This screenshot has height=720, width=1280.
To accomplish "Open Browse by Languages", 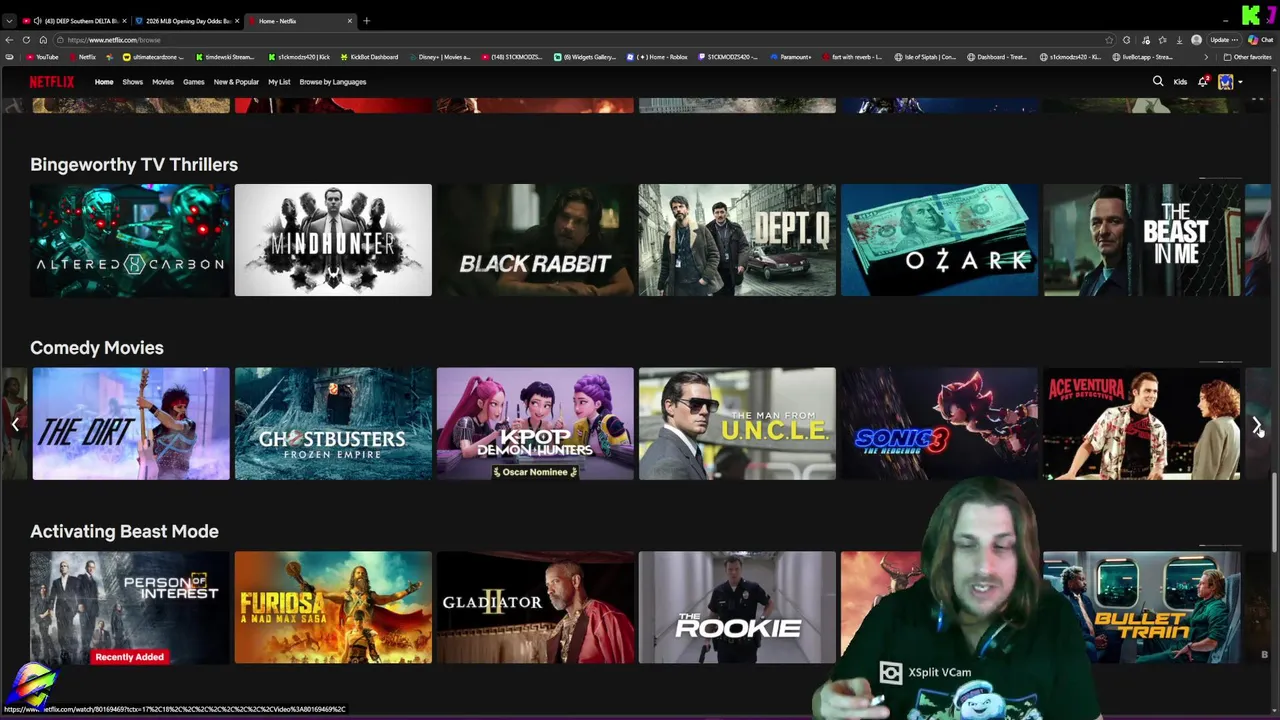I will coord(333,82).
